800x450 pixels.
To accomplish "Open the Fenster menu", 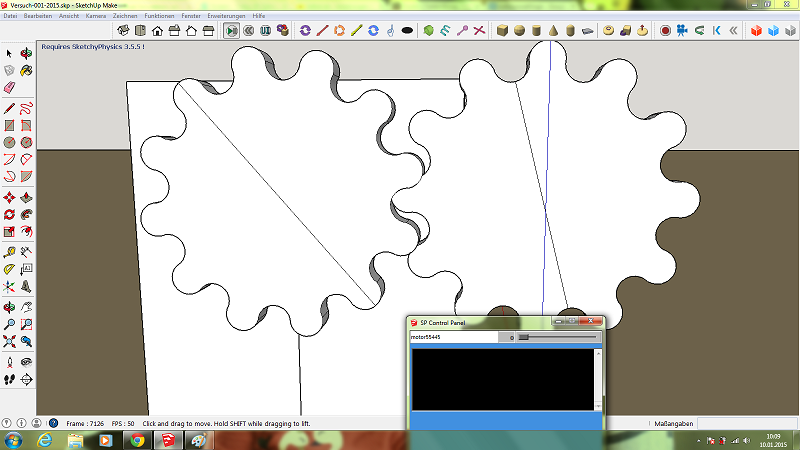I will 191,17.
